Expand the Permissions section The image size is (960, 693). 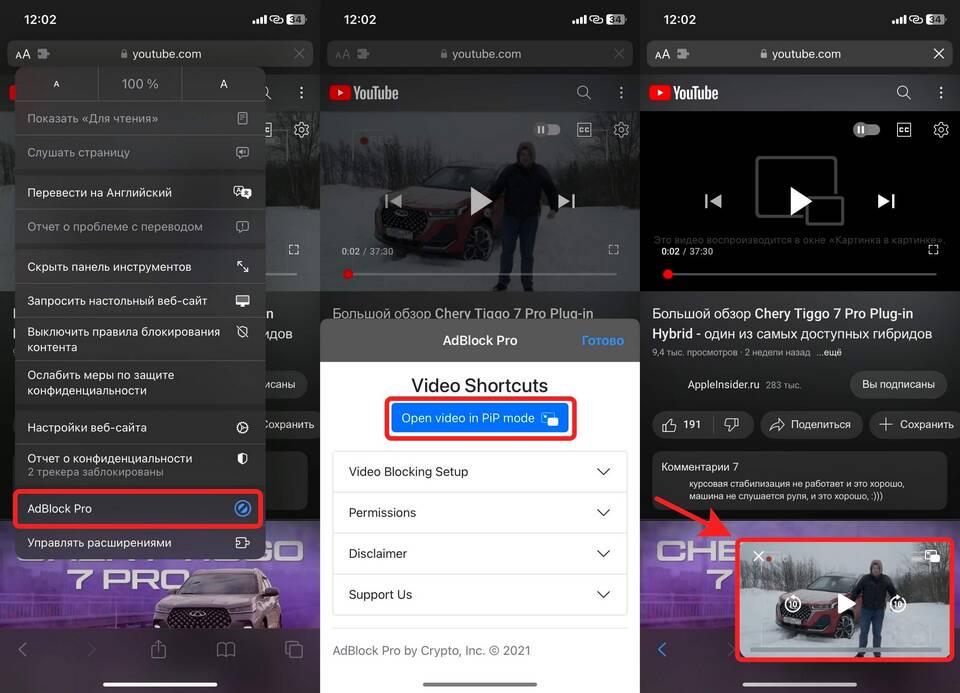tap(480, 512)
